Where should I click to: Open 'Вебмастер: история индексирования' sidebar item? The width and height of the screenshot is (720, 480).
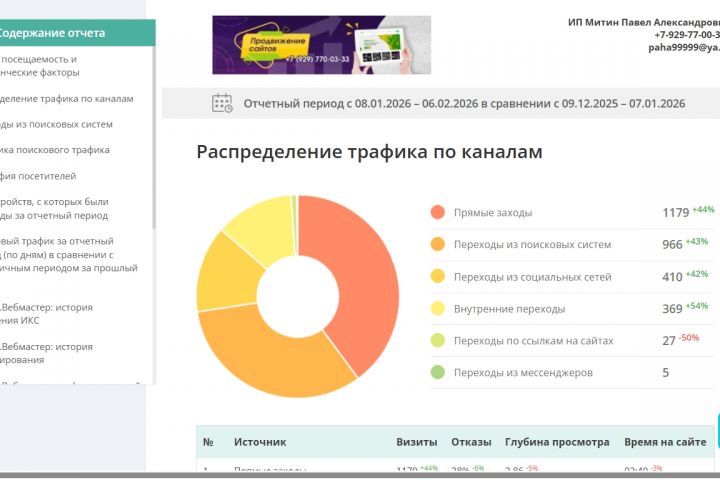46,353
